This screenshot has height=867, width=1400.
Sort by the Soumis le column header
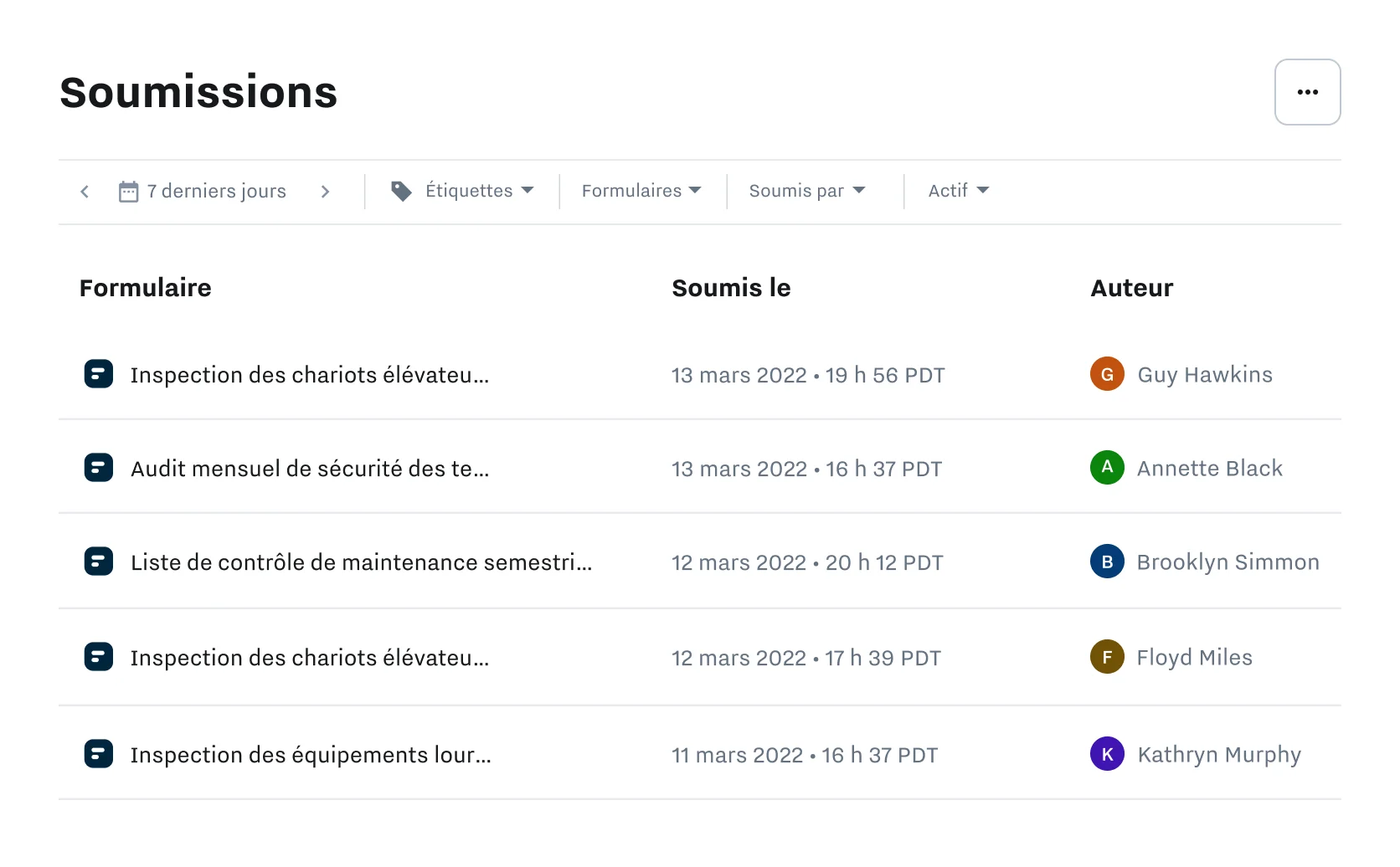pyautogui.click(x=731, y=287)
